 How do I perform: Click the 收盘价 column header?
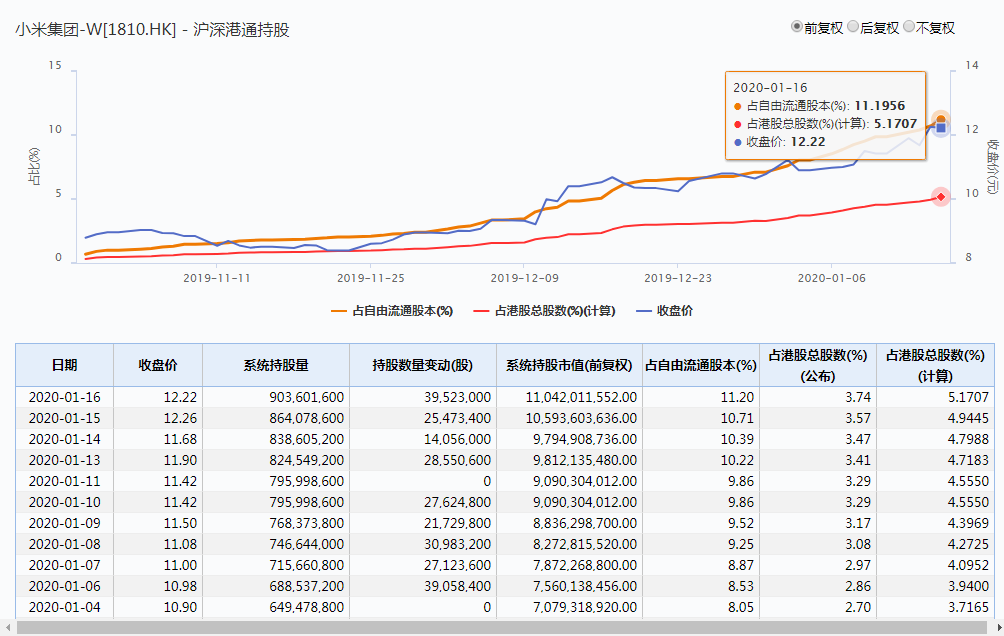158,365
